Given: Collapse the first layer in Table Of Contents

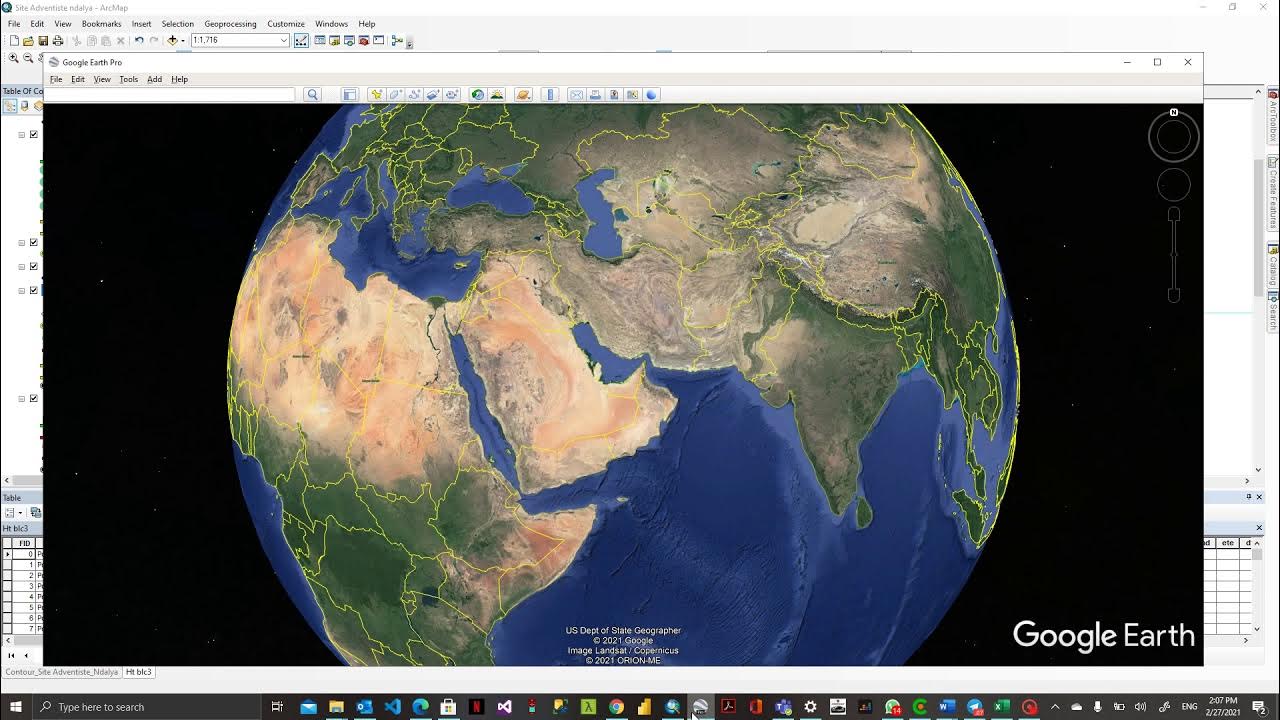Looking at the screenshot, I should [x=22, y=134].
